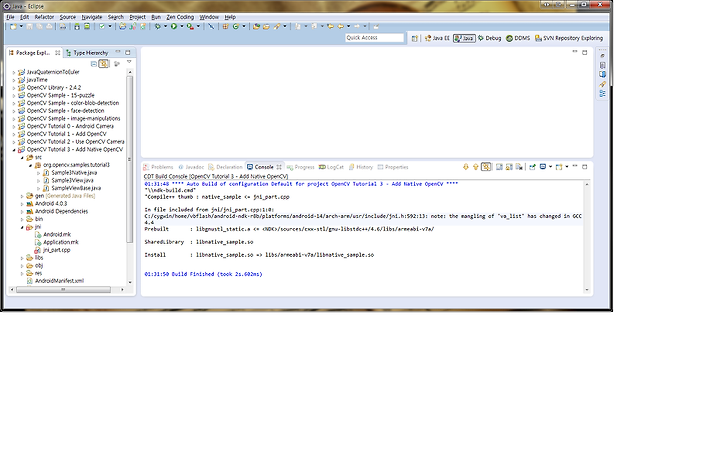Click the Outline icon in right trim
Screen dimensions: 720x464
pos(602,94)
